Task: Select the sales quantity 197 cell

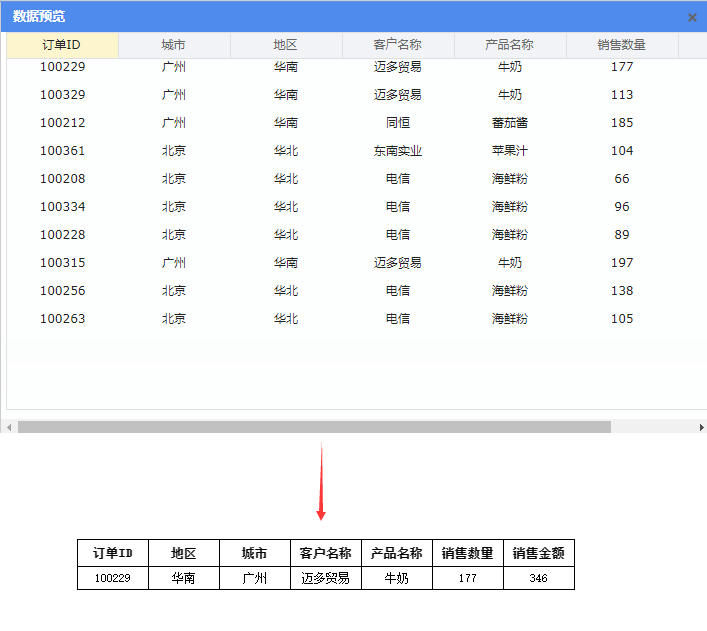Action: [x=622, y=263]
